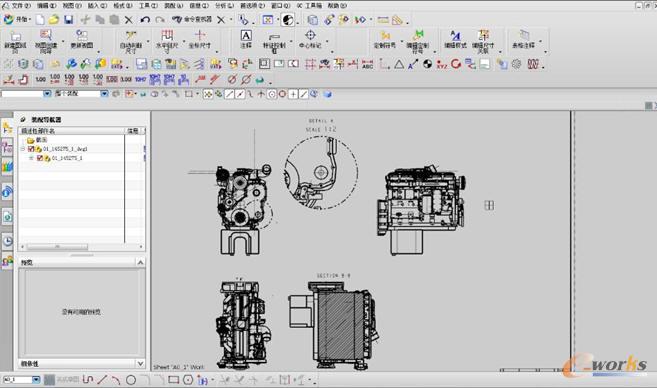Screen dimensions: 657x388
Task: Open the selection scope dropdown in filter bar
Action: (104, 94)
